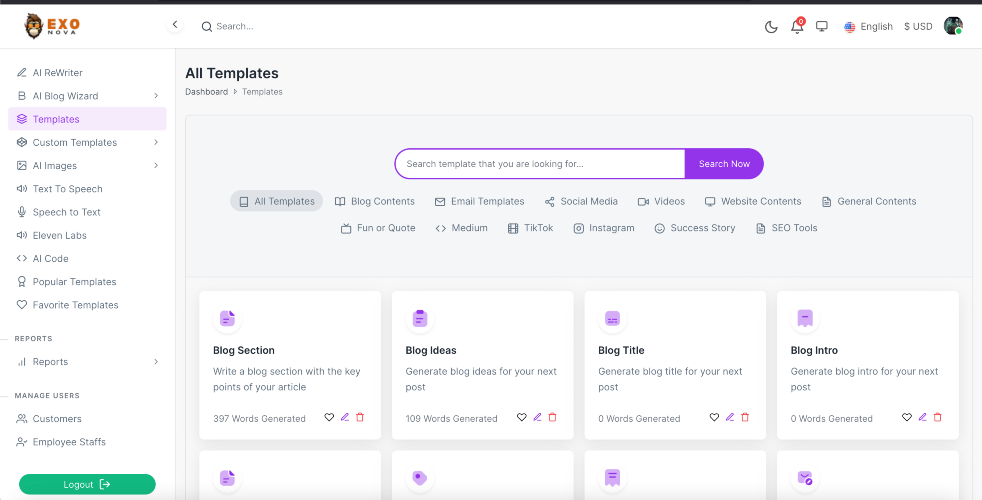
Task: Filter by Instagram category
Action: pos(604,228)
